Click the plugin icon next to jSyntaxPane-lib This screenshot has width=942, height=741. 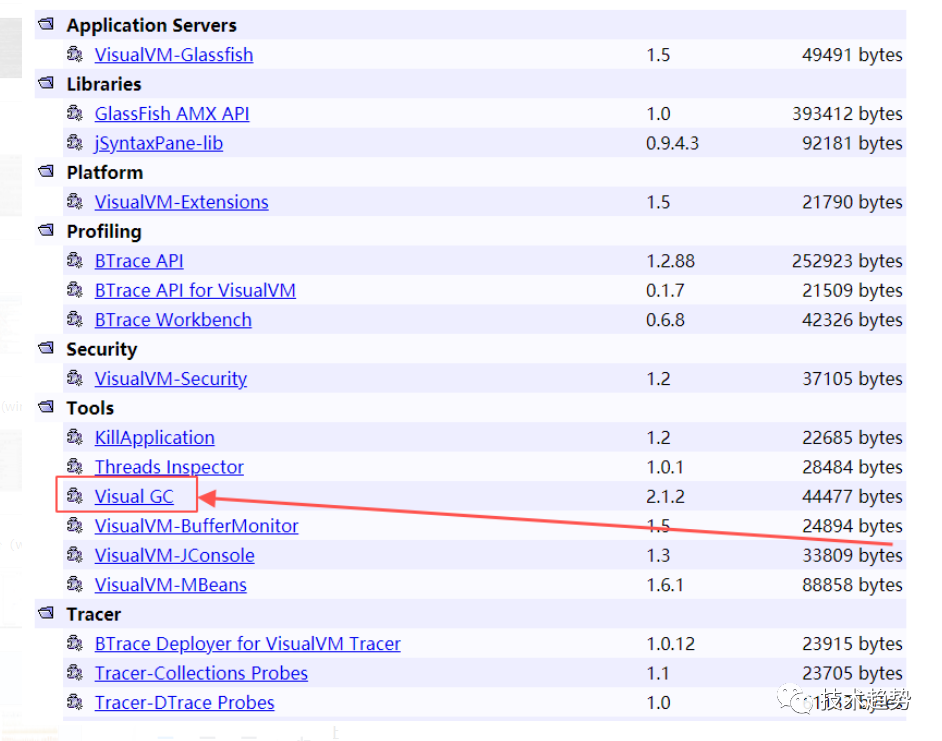[75, 143]
